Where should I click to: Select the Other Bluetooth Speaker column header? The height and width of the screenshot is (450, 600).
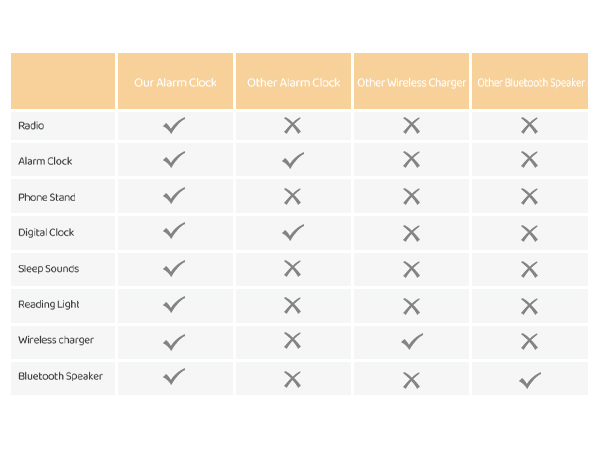(530, 82)
